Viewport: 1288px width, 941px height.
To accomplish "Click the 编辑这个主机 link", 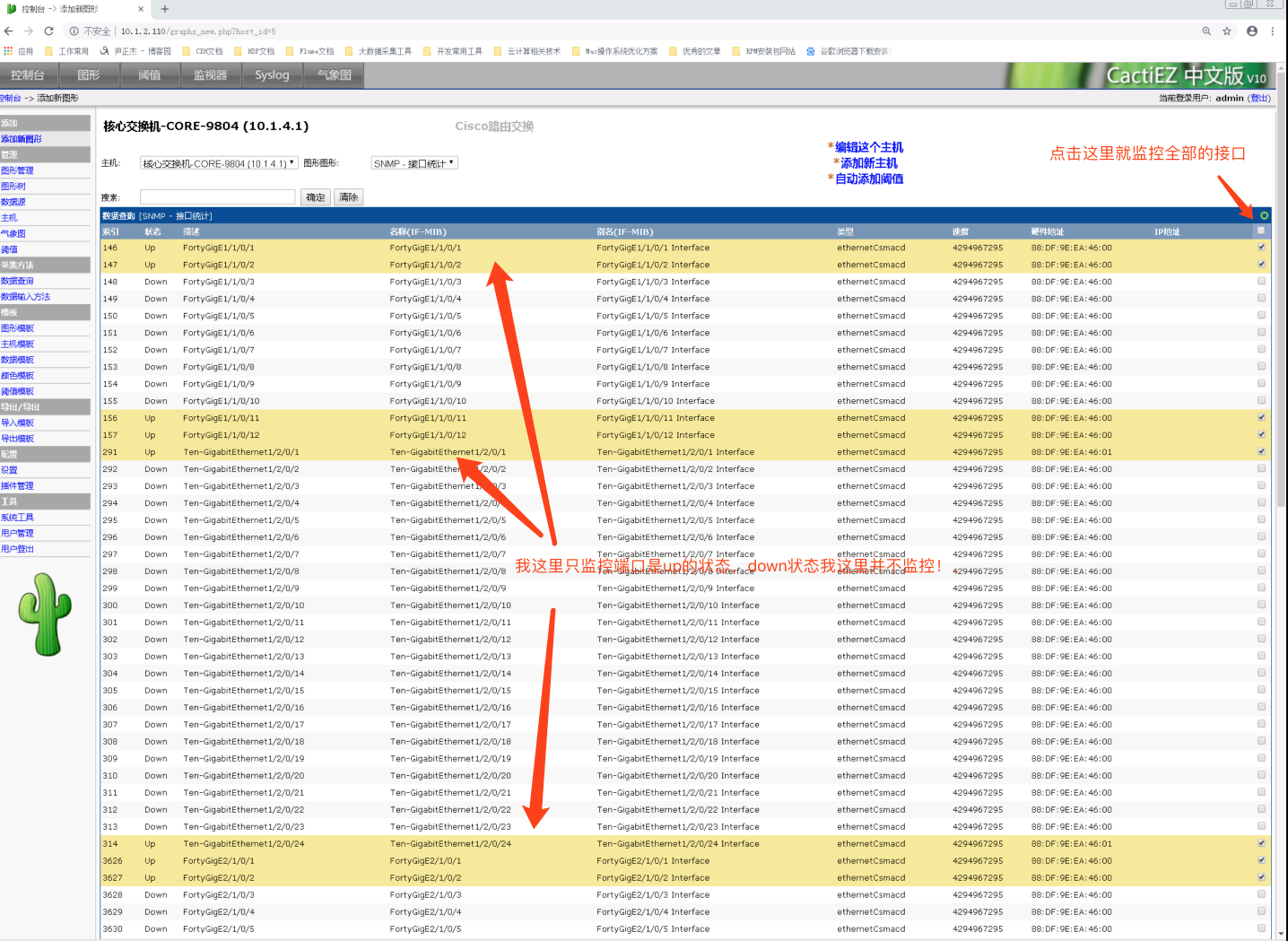I will coord(869,147).
